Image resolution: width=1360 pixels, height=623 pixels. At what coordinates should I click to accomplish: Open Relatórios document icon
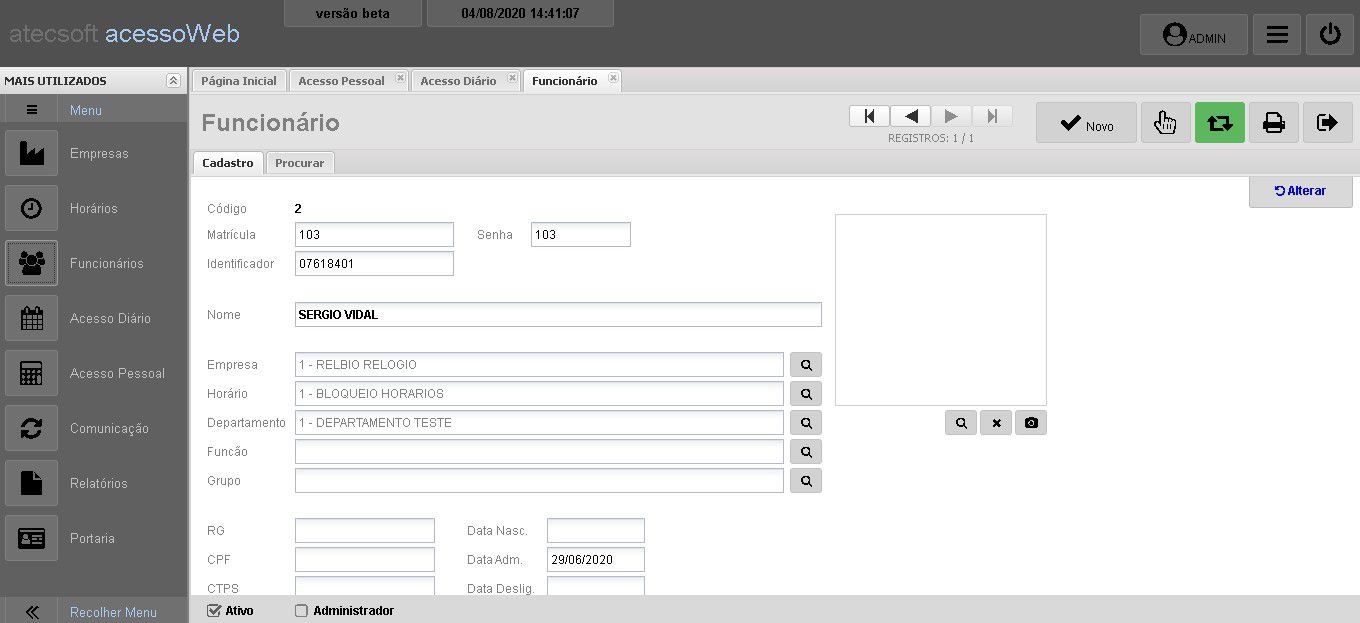[x=32, y=484]
